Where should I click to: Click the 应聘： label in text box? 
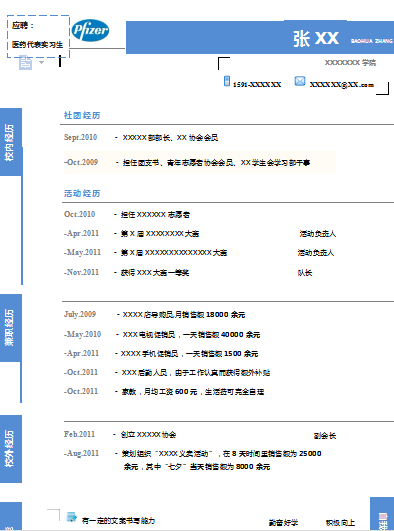(x=23, y=26)
